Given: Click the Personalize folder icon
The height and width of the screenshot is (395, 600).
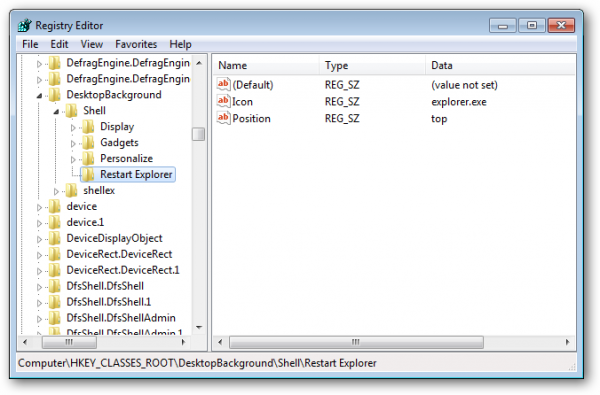Looking at the screenshot, I should tap(88, 158).
